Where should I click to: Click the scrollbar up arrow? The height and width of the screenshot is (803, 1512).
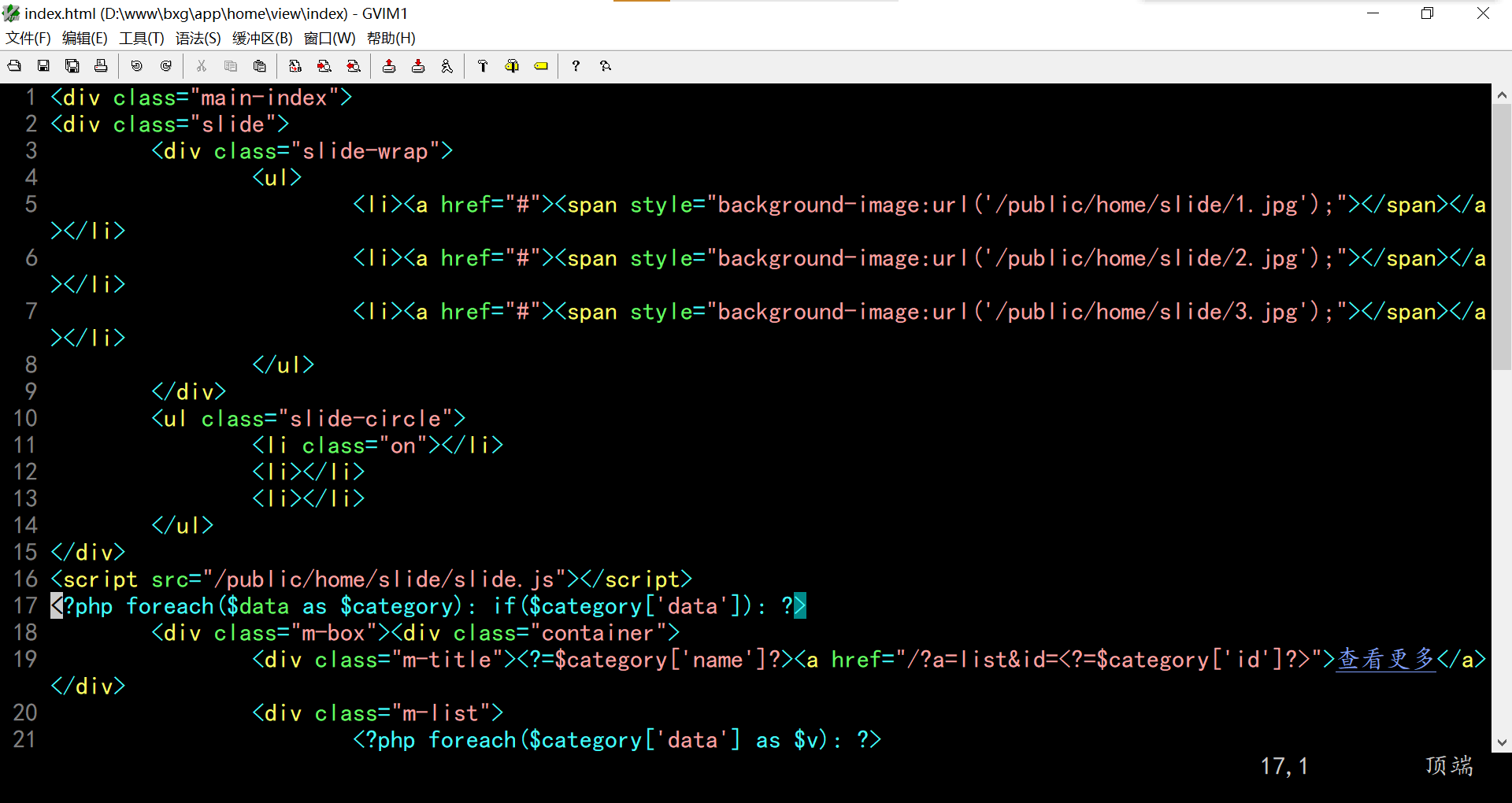click(1502, 94)
